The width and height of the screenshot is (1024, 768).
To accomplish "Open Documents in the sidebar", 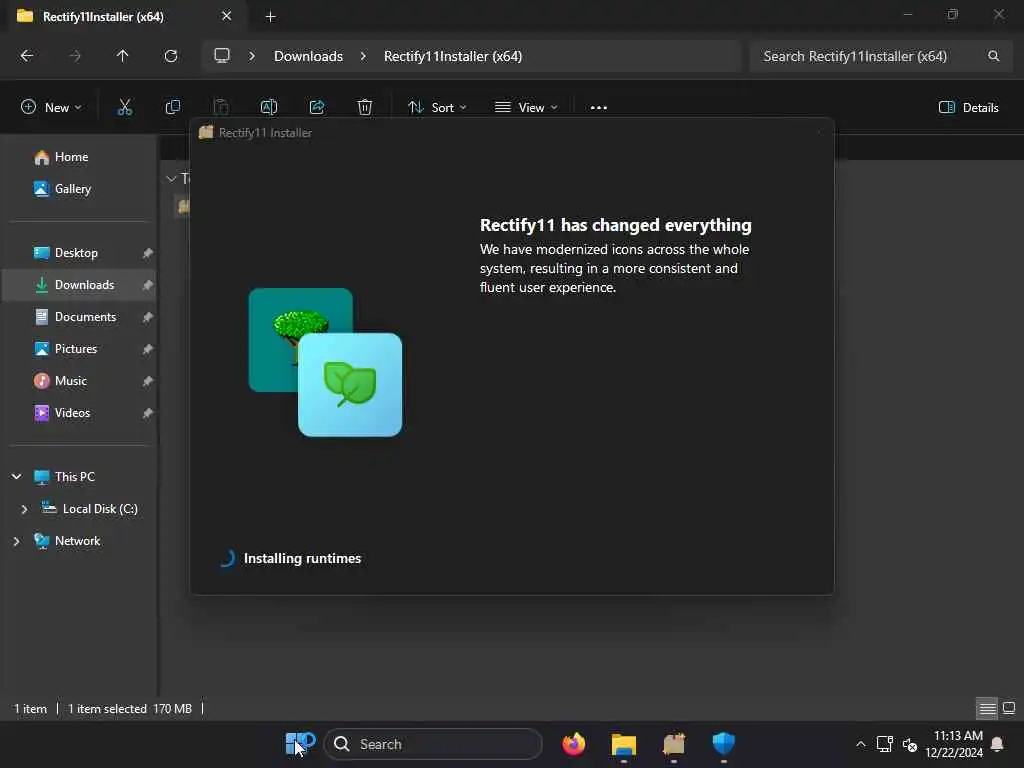I will click(x=85, y=317).
